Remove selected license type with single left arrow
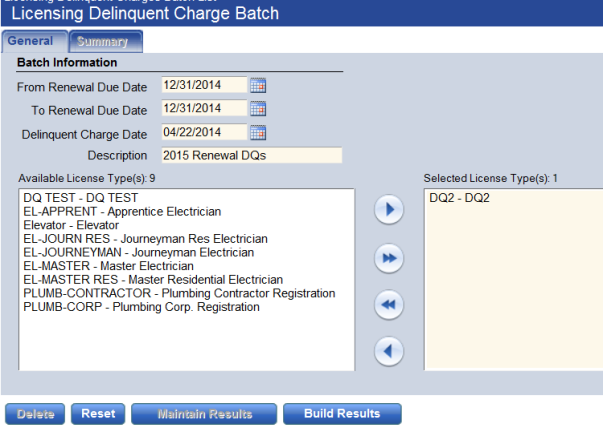Image resolution: width=603 pixels, height=440 pixels. click(388, 351)
